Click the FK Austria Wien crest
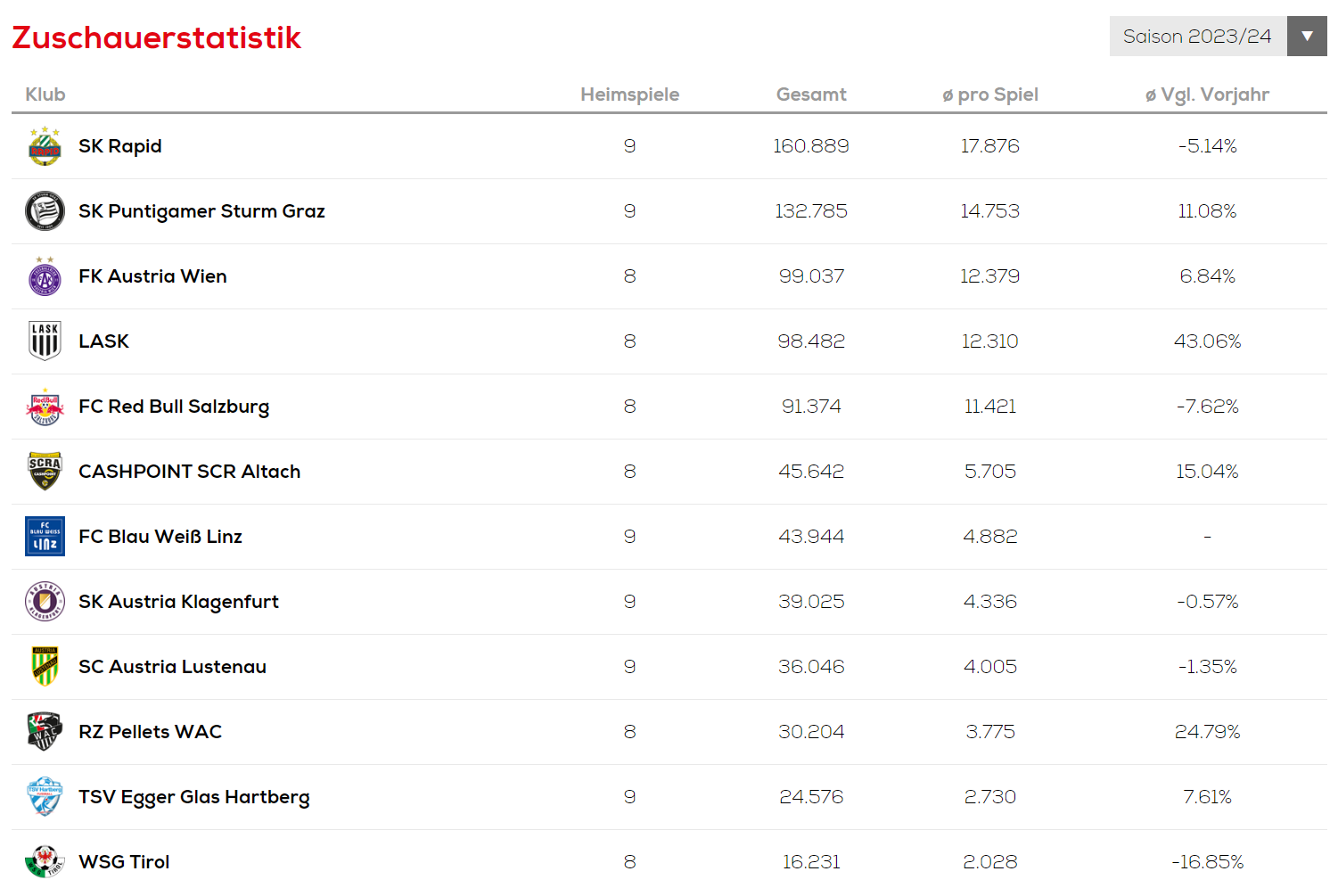Image resolution: width=1338 pixels, height=896 pixels. (45, 276)
